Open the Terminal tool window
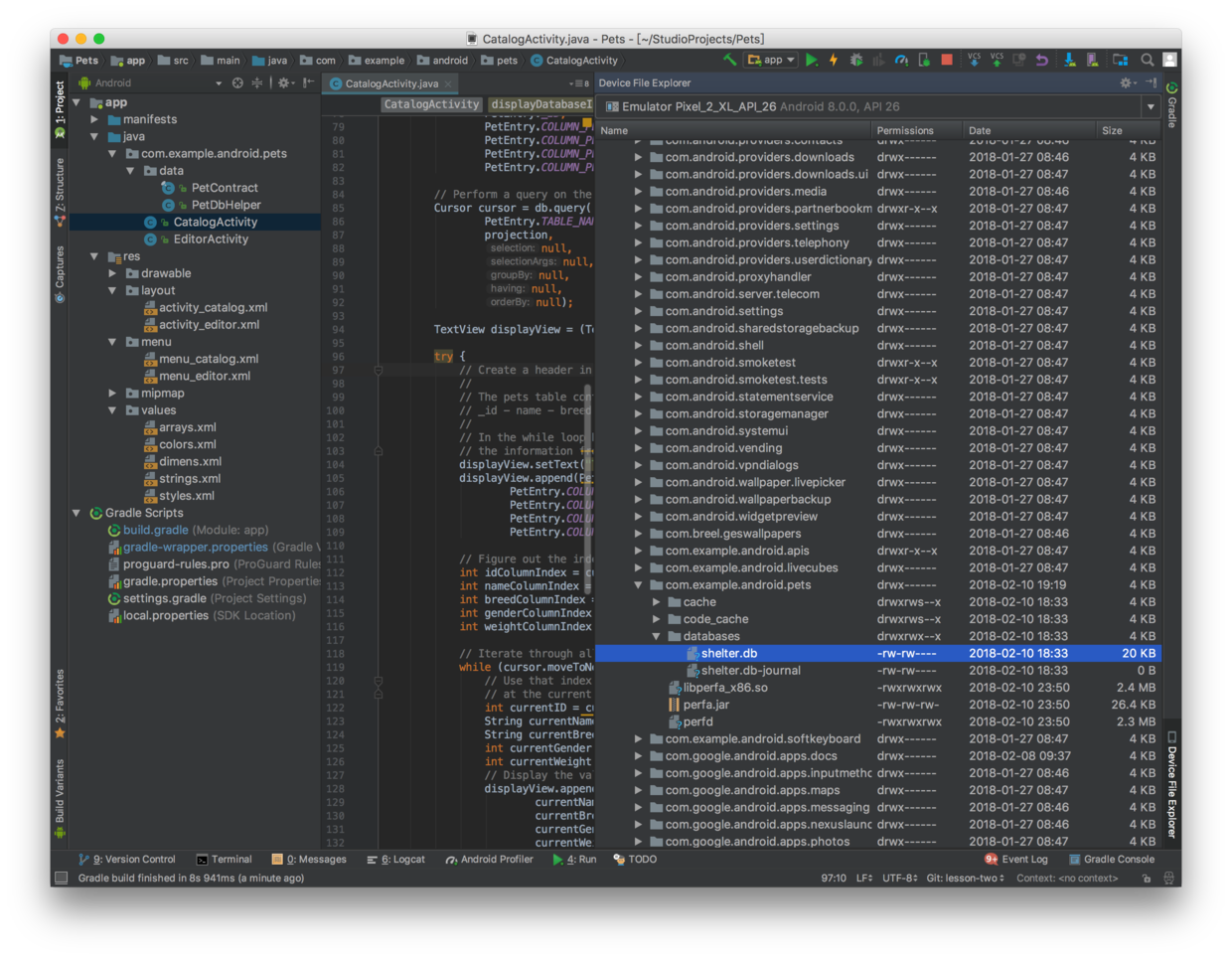The height and width of the screenshot is (959, 1232). tap(224, 860)
